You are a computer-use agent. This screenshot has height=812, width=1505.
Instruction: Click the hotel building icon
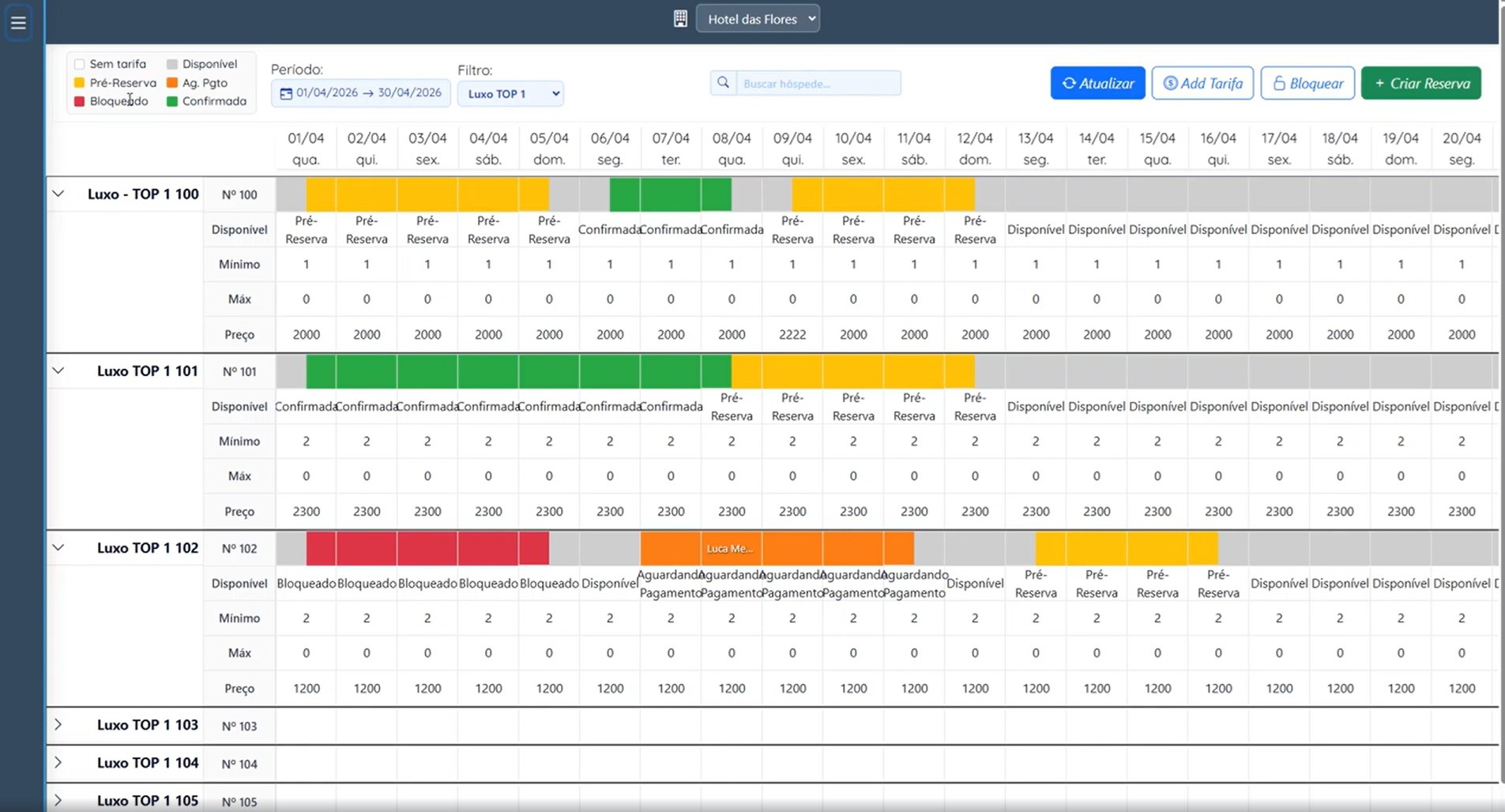[680, 19]
